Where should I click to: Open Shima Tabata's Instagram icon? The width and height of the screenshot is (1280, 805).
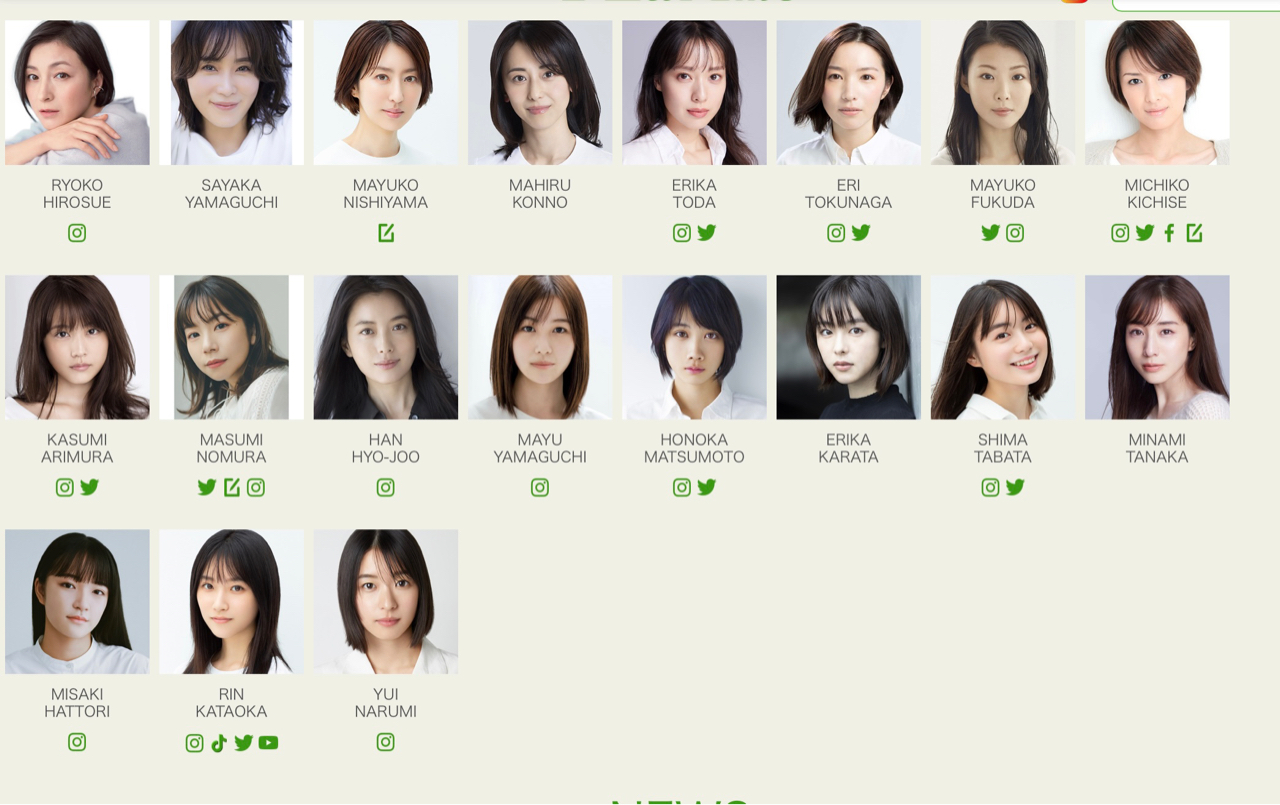coord(990,488)
